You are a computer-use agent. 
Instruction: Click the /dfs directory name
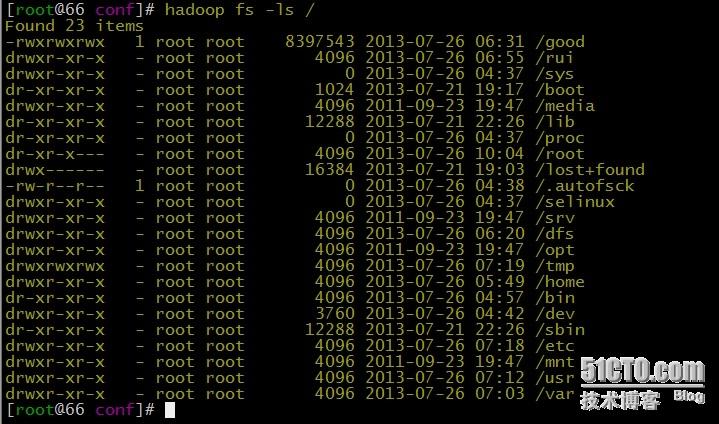point(555,234)
